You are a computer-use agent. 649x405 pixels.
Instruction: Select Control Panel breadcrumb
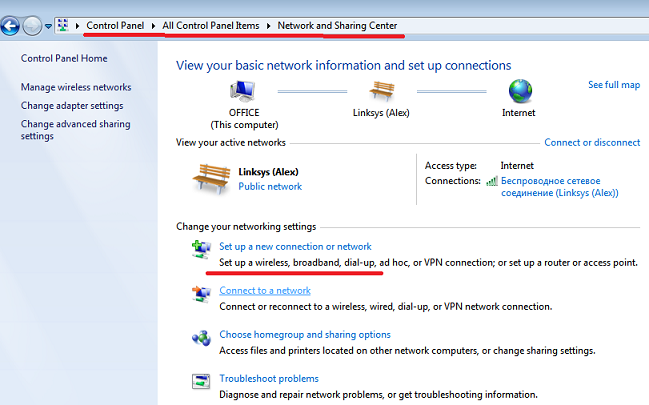point(115,26)
